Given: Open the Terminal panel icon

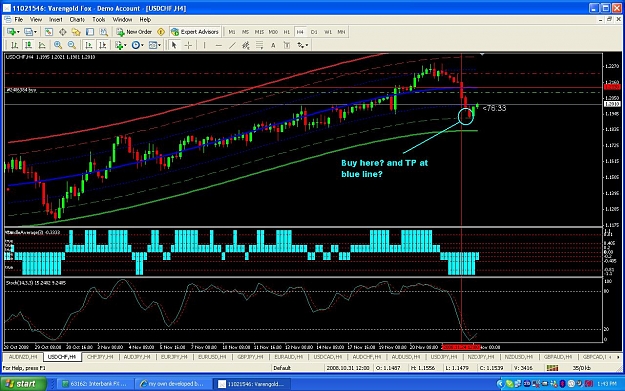Looking at the screenshot, I should pos(90,32).
